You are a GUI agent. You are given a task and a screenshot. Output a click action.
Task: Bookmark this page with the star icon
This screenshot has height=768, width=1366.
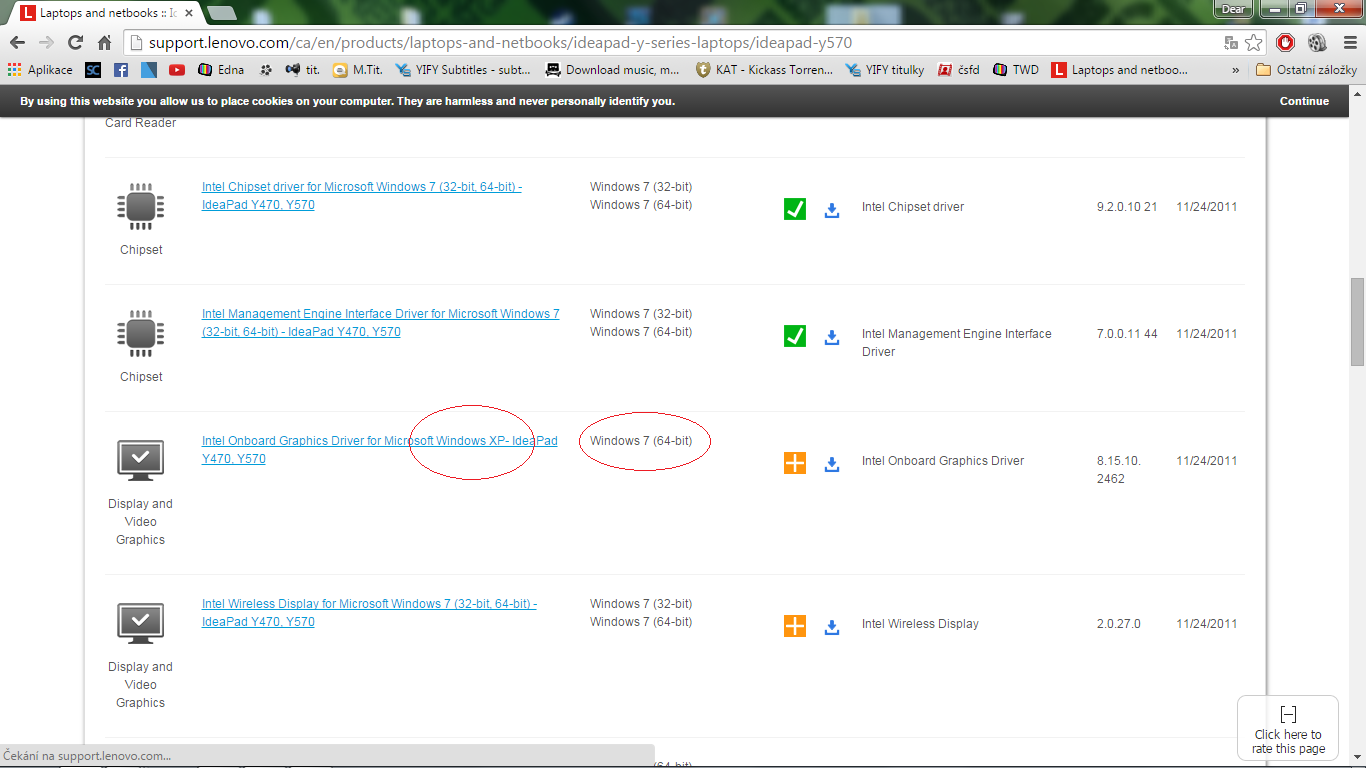coord(1254,43)
